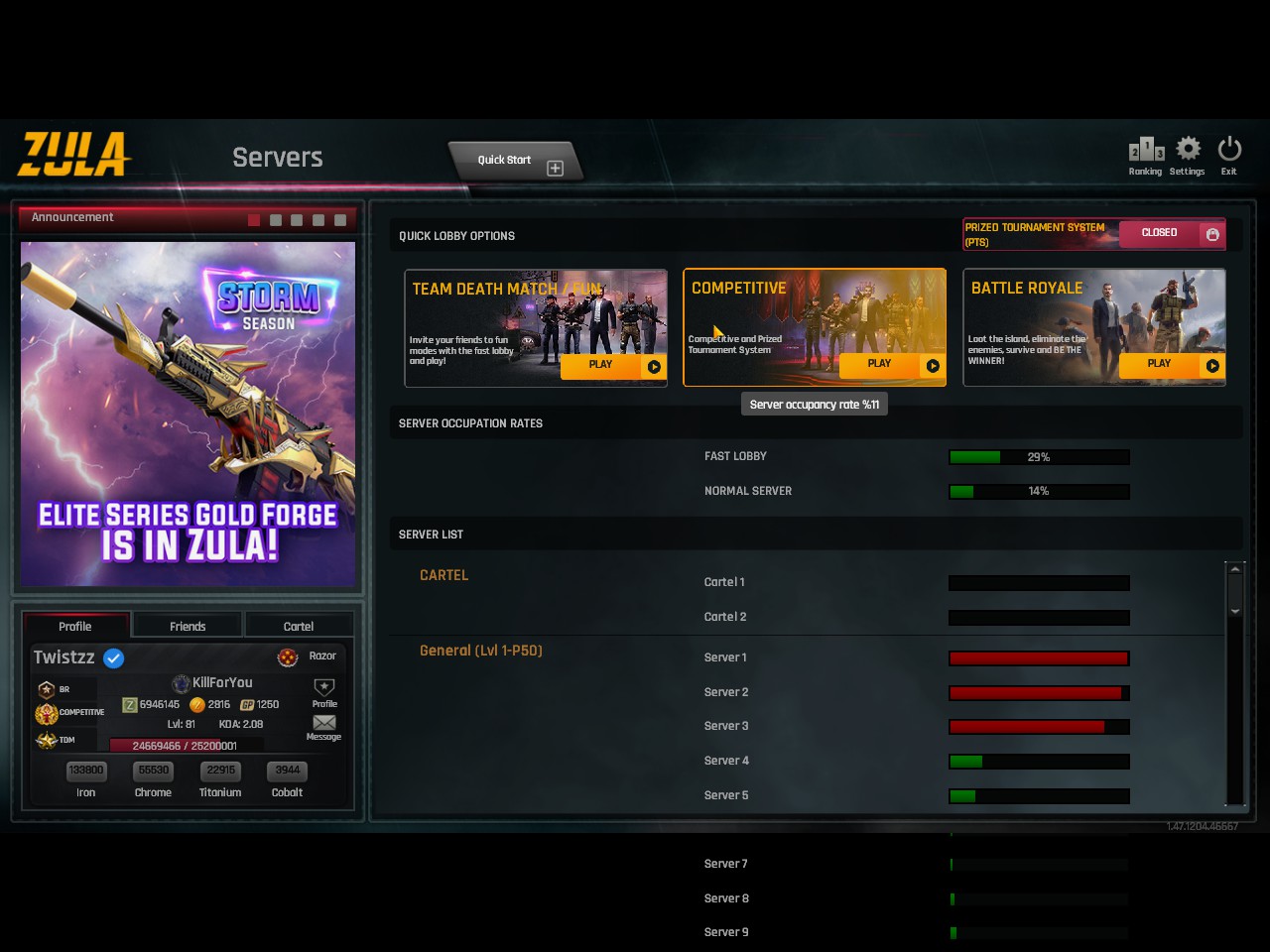Viewport: 1270px width, 952px height.
Task: Click the gold coin currency icon
Action: pos(197,705)
